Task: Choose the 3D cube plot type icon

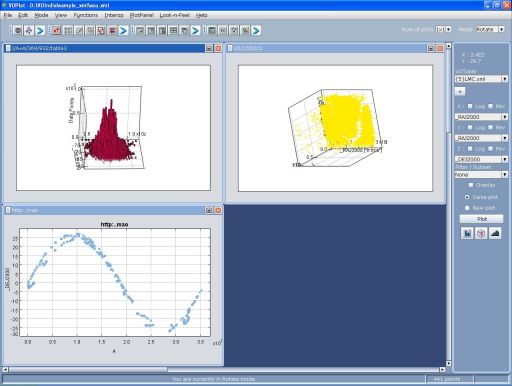Action: [481, 233]
